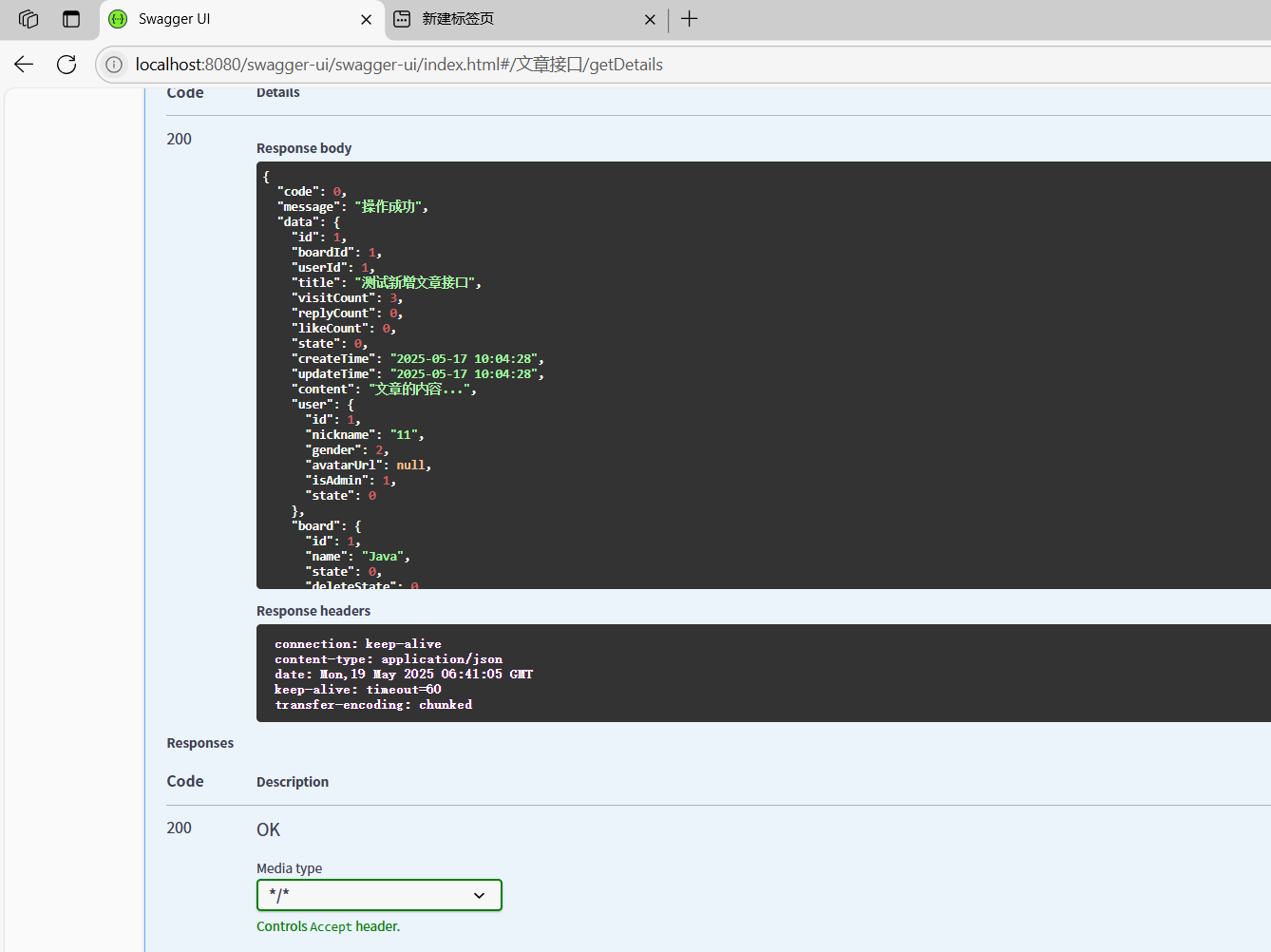
Task: Click the "updateTime" JSON line
Action: click(418, 374)
